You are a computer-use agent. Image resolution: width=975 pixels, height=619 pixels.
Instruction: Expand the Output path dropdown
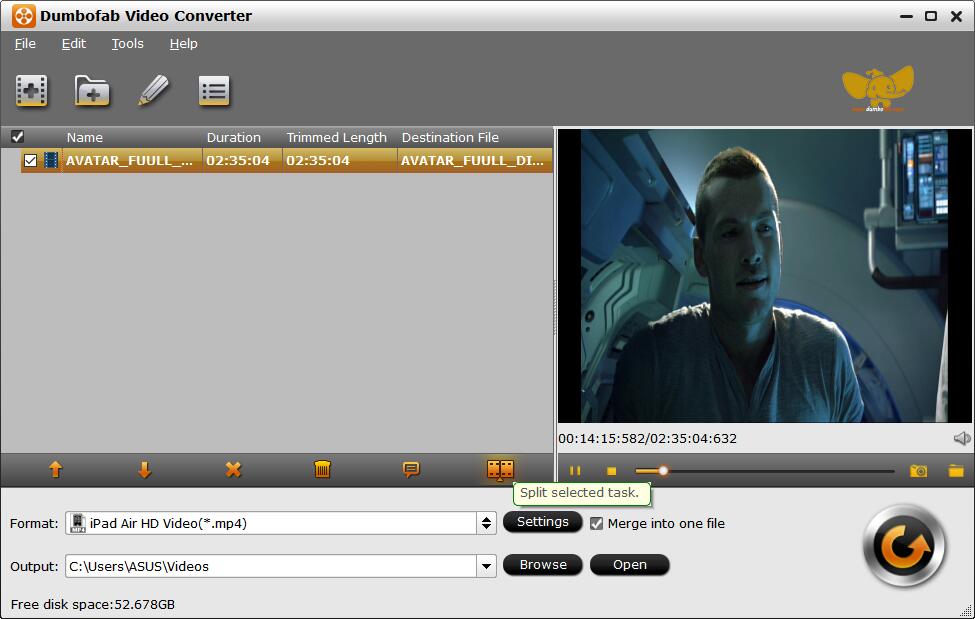point(486,566)
